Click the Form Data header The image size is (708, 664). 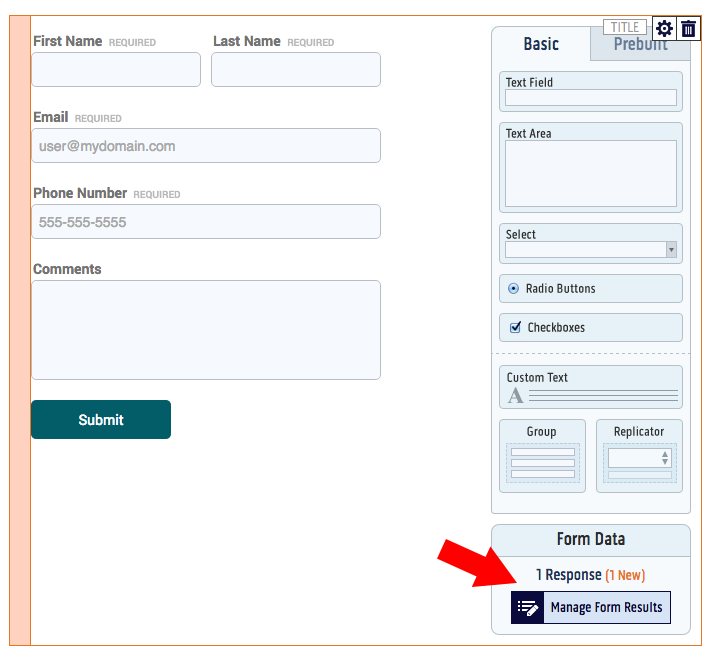[591, 539]
